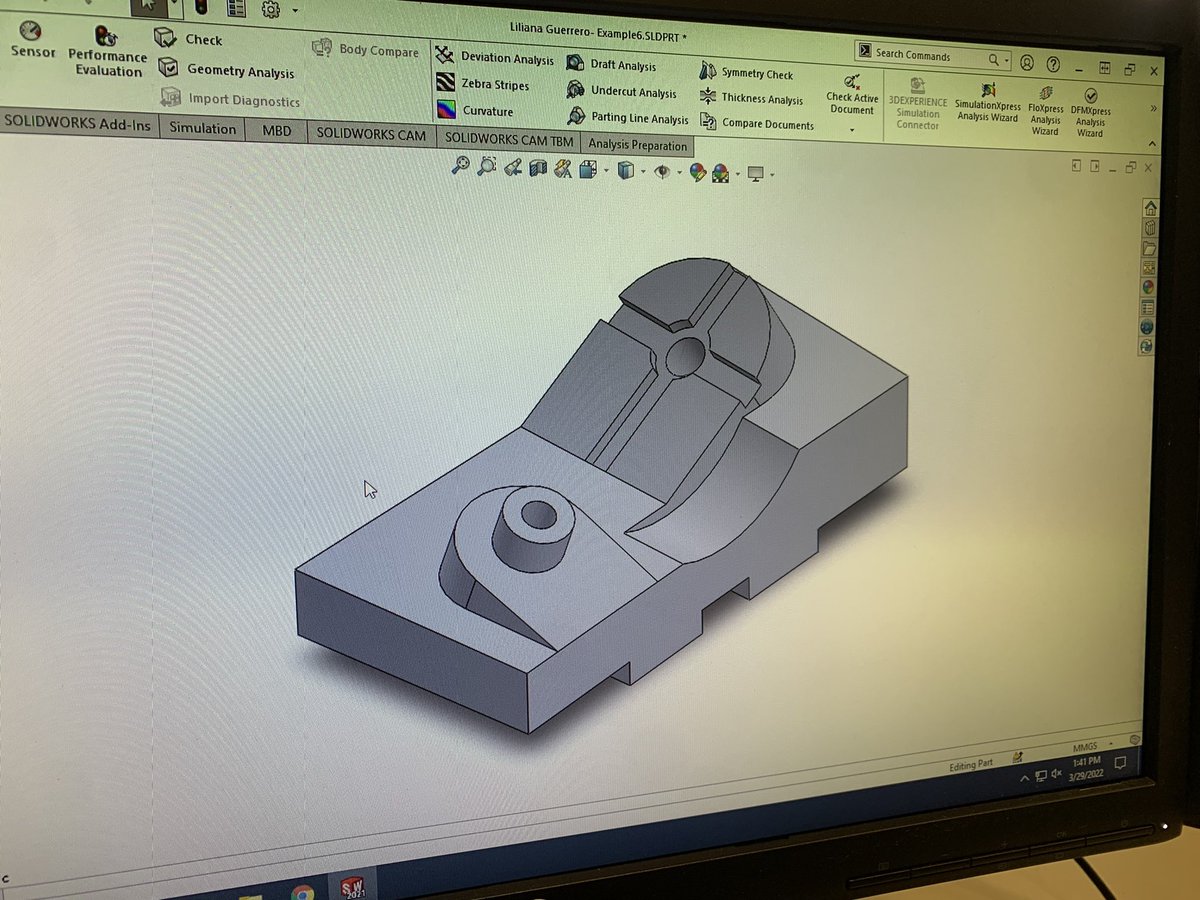
Task: Open Display Style box icon
Action: click(x=625, y=171)
